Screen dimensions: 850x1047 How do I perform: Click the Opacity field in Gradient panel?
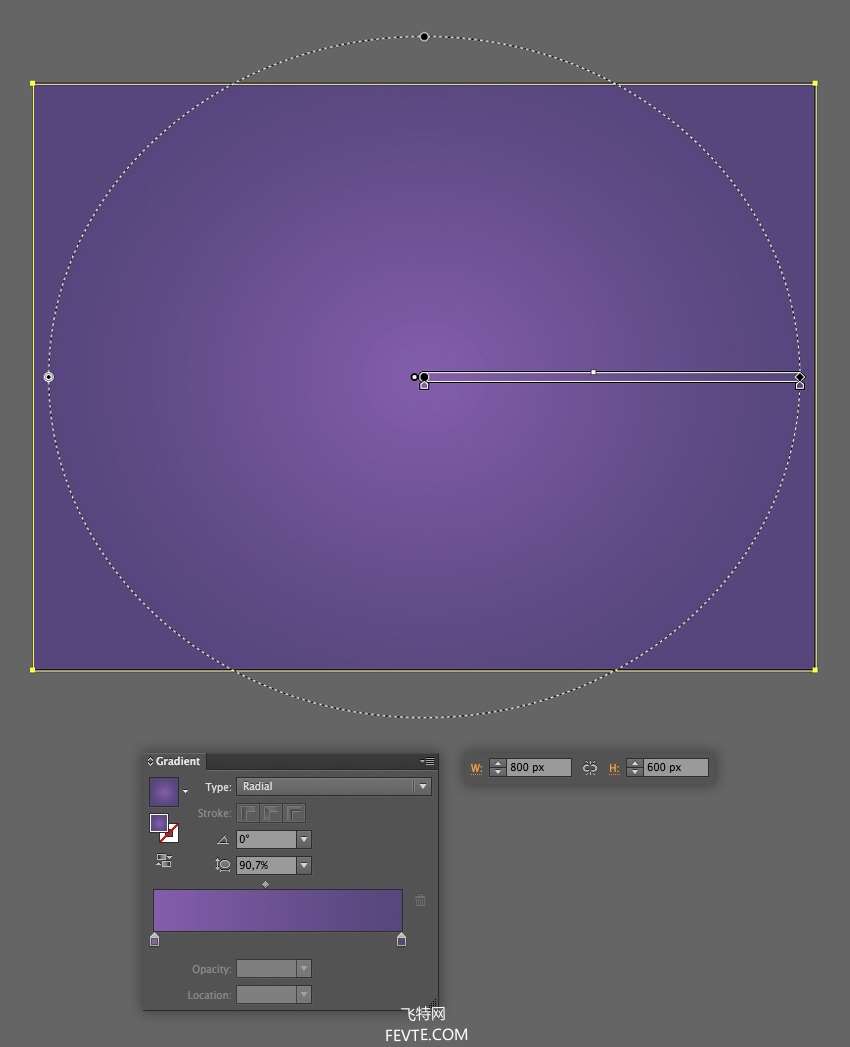tap(266, 969)
